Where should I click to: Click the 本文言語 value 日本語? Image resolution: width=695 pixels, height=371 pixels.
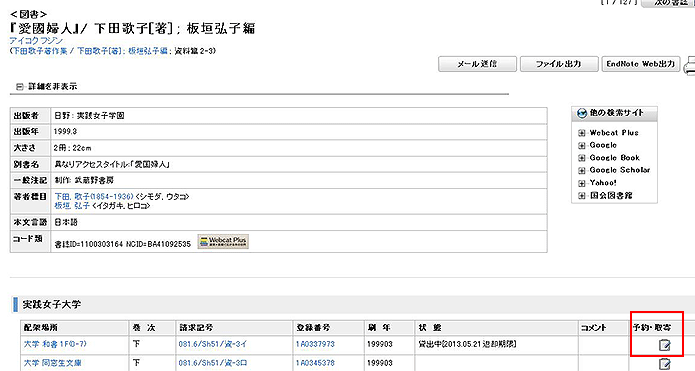tap(66, 222)
